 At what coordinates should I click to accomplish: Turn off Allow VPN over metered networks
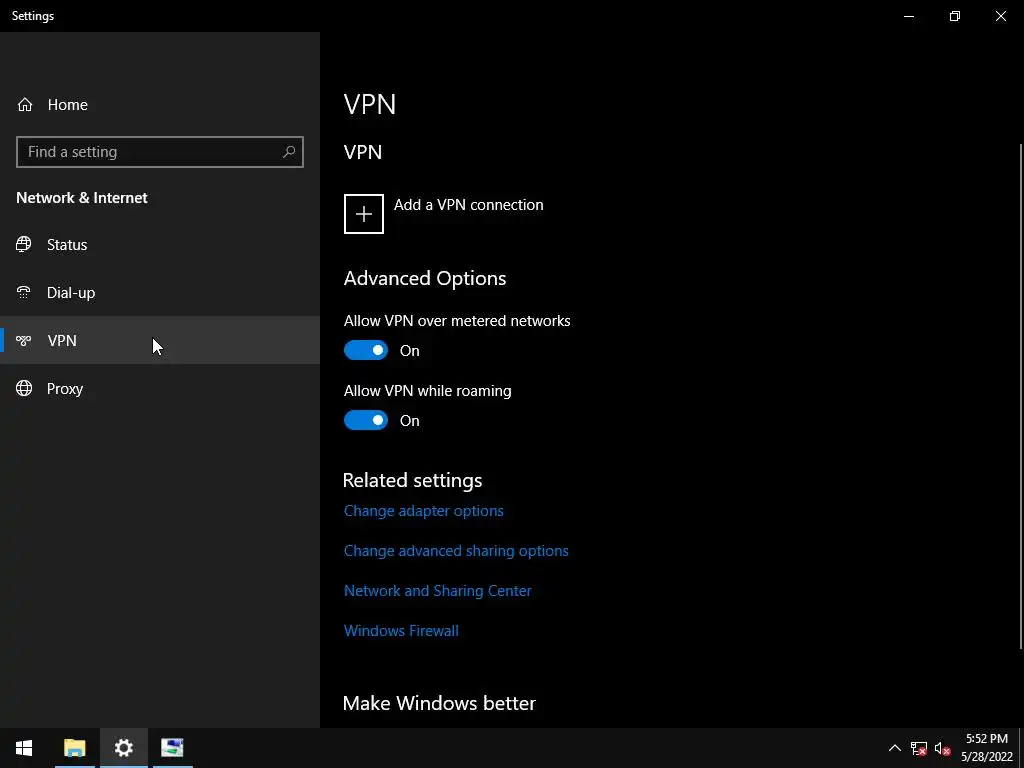tap(366, 351)
